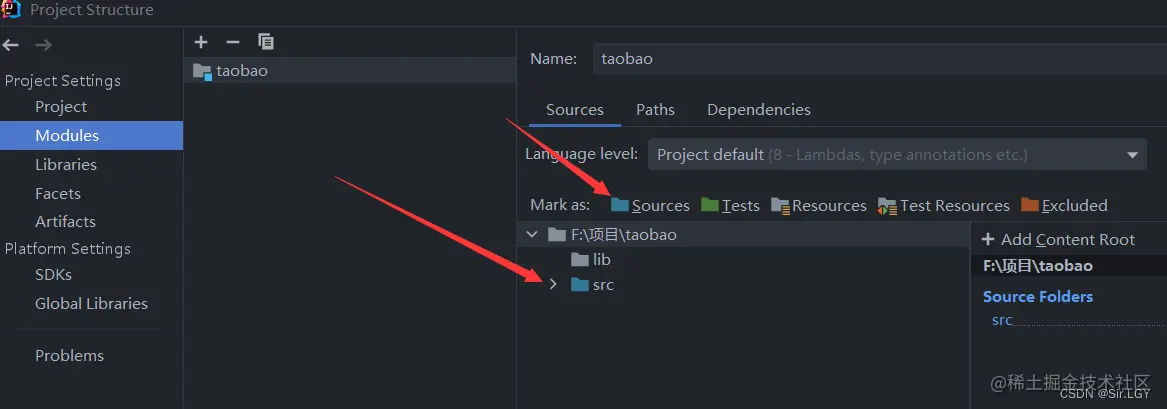Switch to the Paths tab
Viewport: 1167px width, 409px height.
[x=655, y=110]
